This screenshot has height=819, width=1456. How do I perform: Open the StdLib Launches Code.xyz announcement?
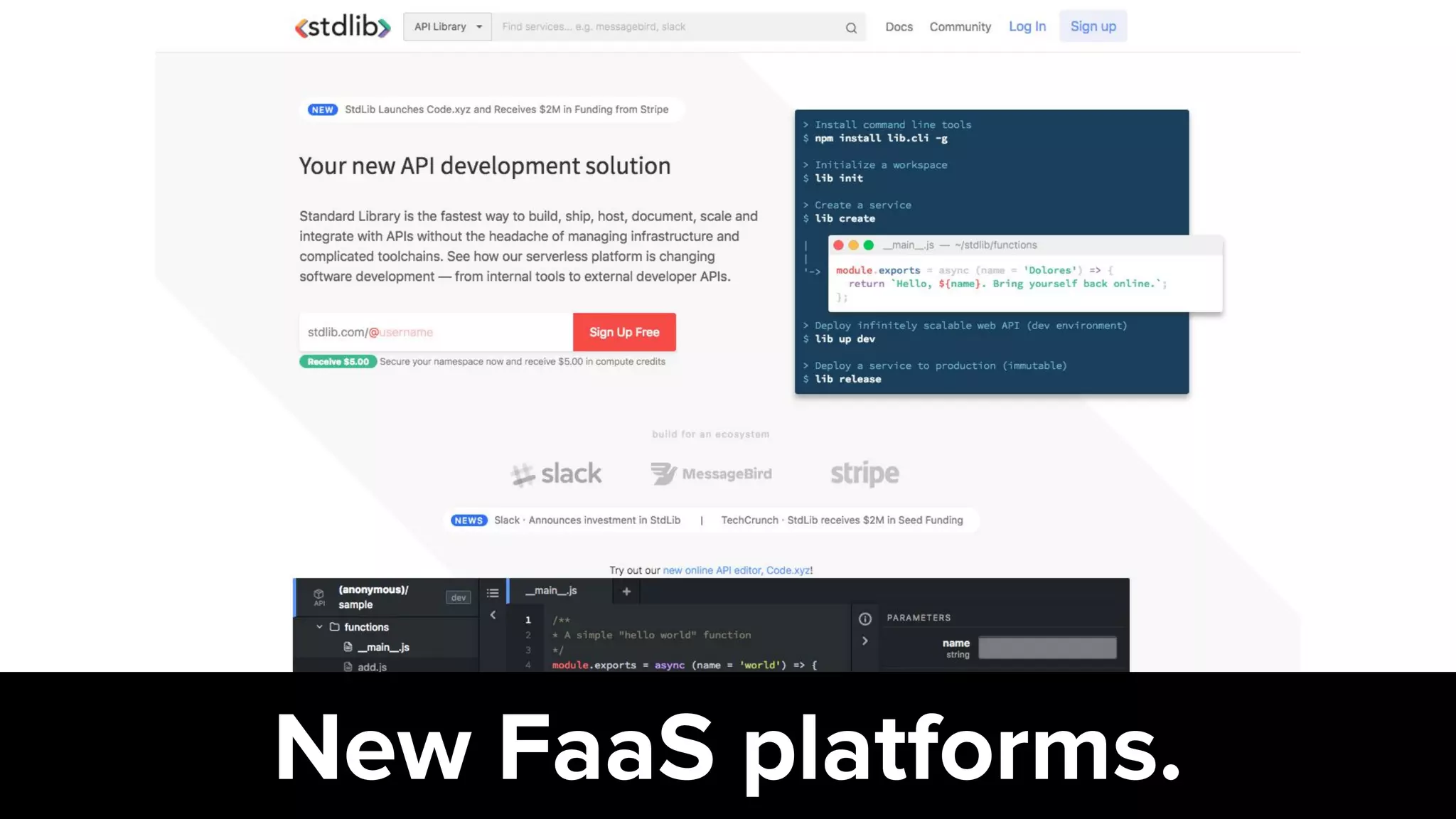[506, 109]
